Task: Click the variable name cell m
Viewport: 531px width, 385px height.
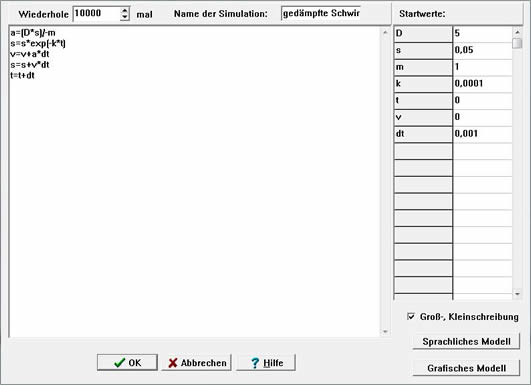Action: pyautogui.click(x=423, y=67)
